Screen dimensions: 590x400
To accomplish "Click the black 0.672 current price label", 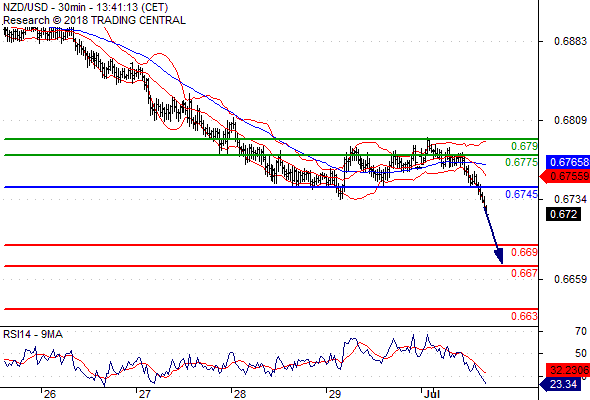I will coord(563,214).
